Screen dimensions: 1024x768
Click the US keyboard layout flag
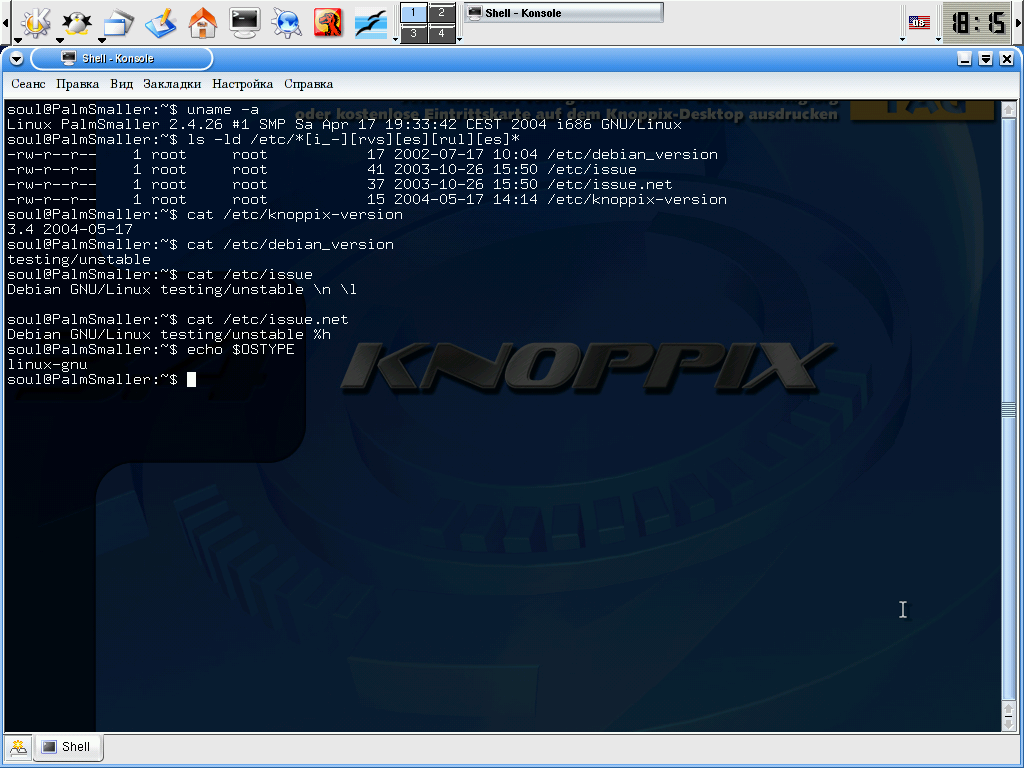[x=919, y=22]
